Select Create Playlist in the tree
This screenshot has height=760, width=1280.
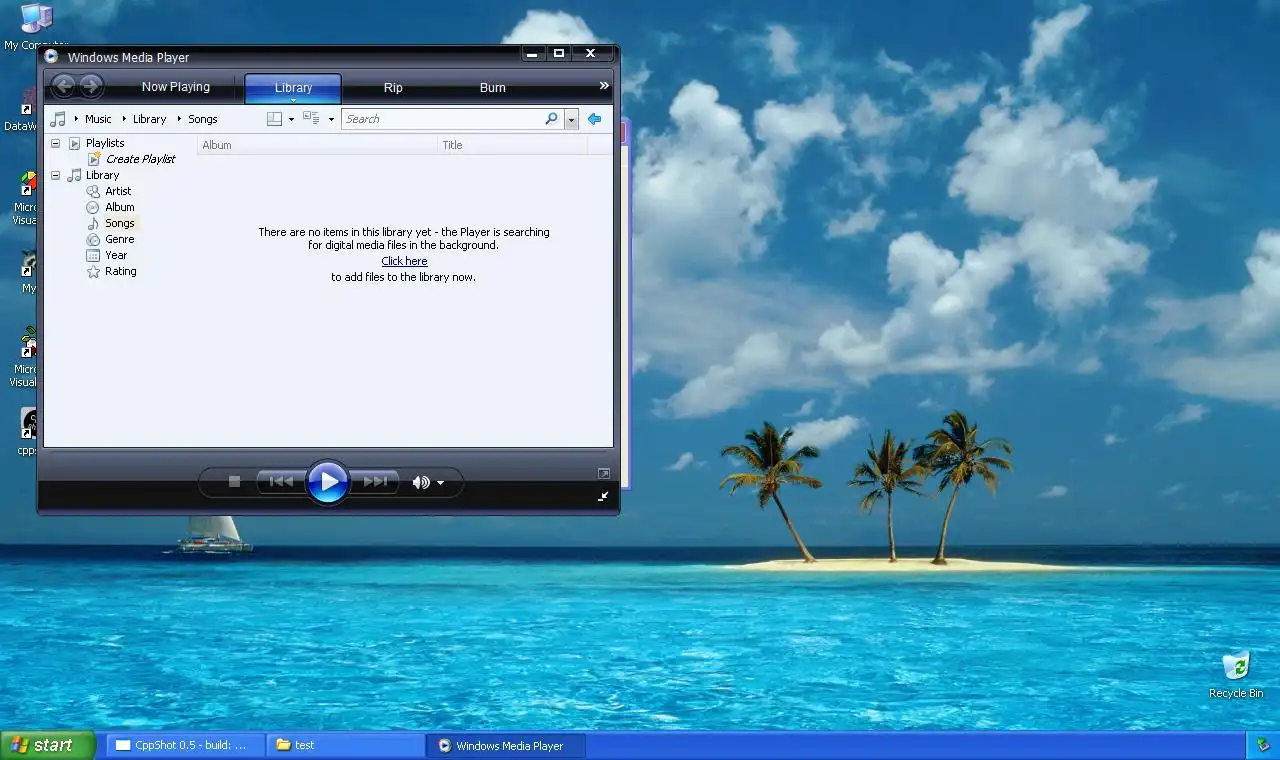(141, 159)
